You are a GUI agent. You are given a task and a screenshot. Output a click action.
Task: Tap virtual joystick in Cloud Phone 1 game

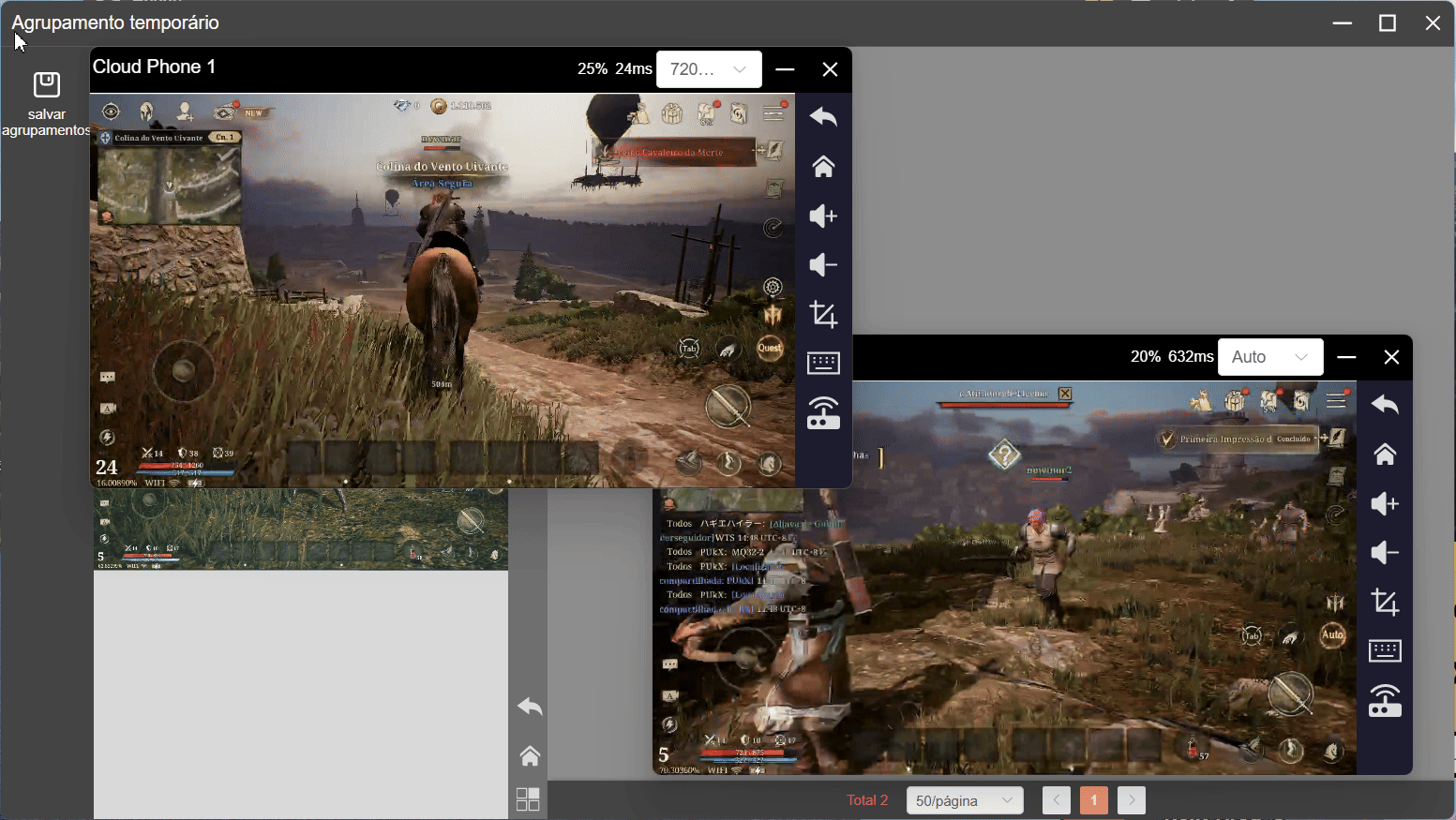183,370
